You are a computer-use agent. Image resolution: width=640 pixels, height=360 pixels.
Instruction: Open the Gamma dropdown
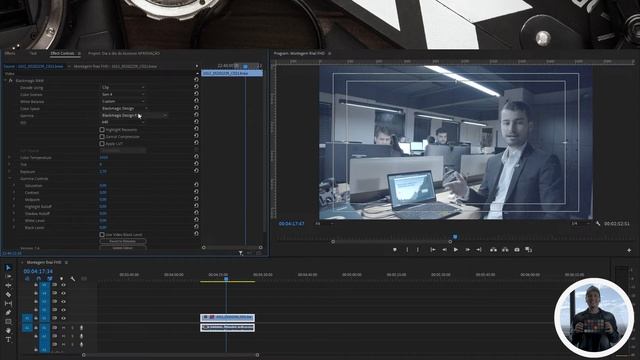click(x=134, y=116)
